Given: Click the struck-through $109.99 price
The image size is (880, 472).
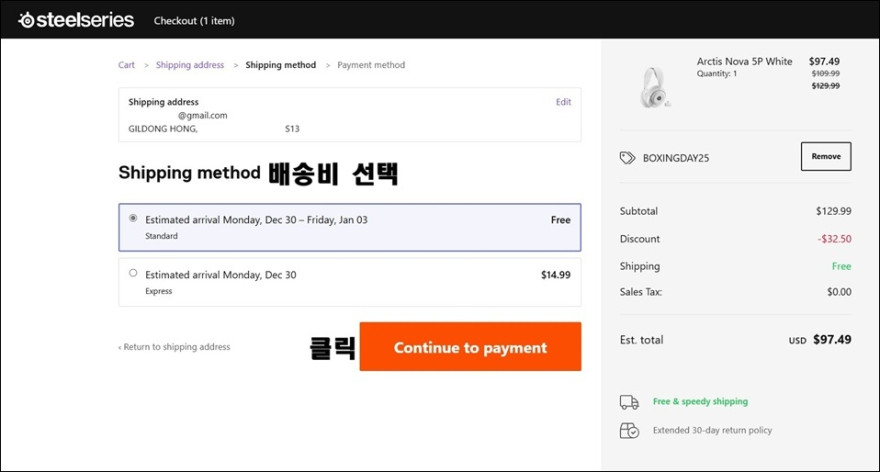Looking at the screenshot, I should click(826, 74).
